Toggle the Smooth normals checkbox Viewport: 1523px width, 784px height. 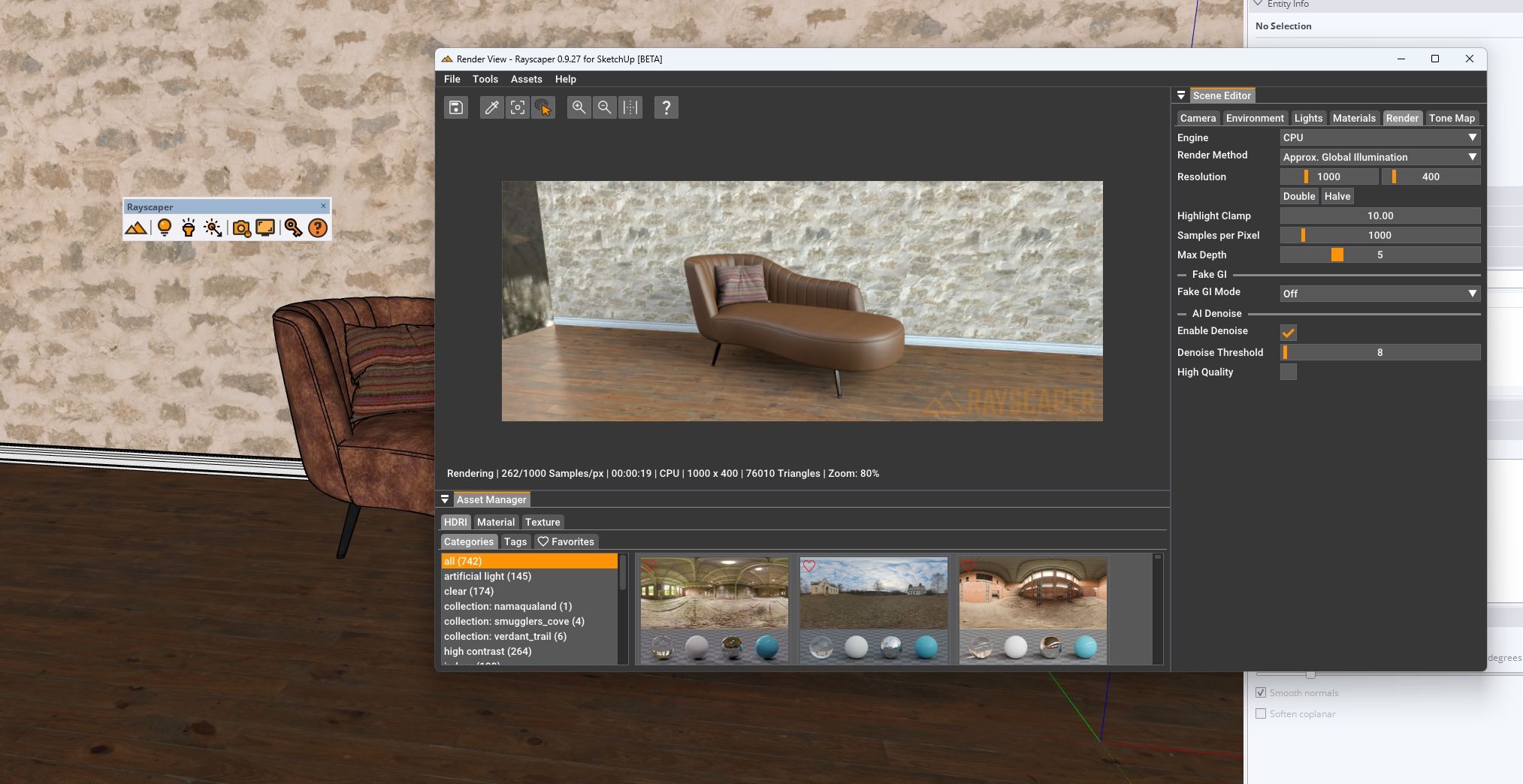pyautogui.click(x=1261, y=692)
